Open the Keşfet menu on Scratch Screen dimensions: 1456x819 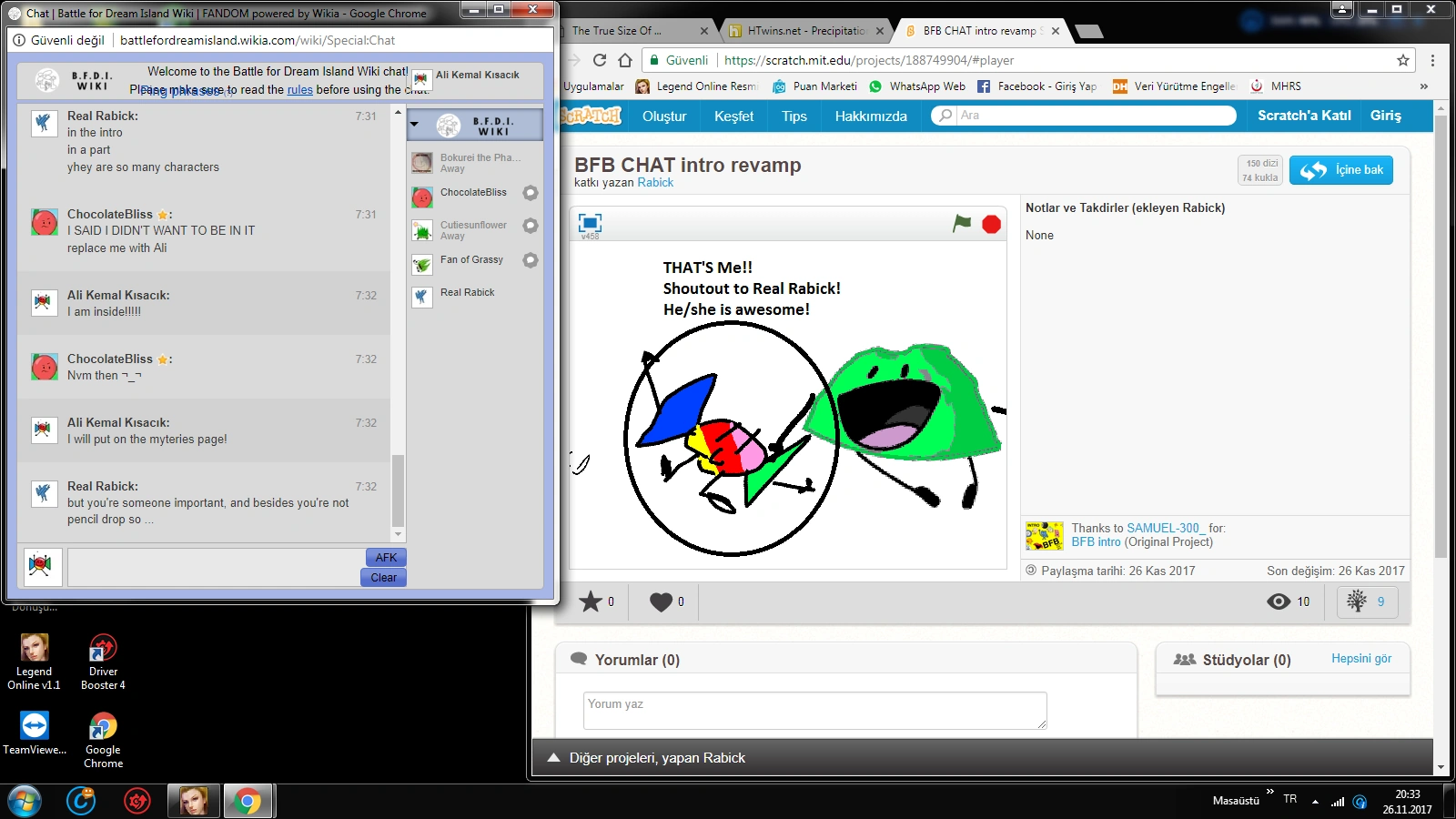733,116
